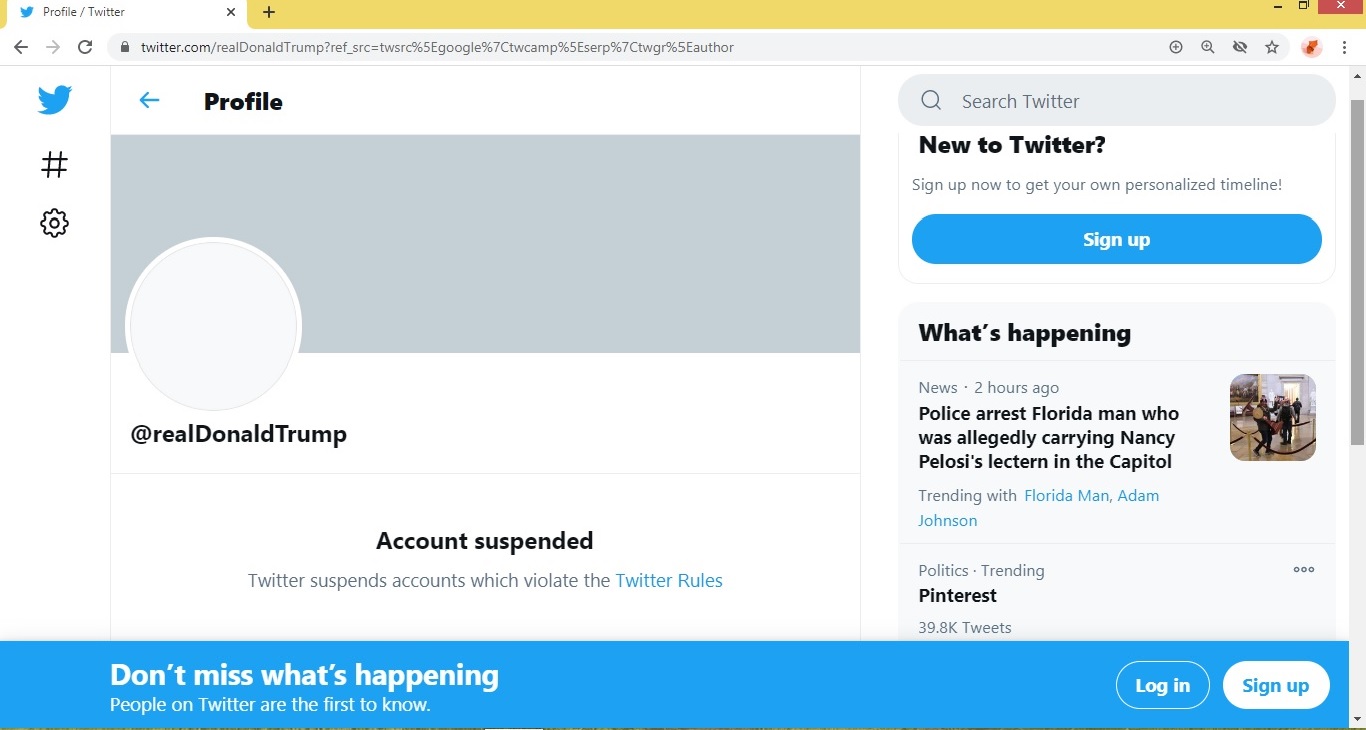Reload the page with the refresh icon
Screen dimensions: 1366x730
point(85,46)
